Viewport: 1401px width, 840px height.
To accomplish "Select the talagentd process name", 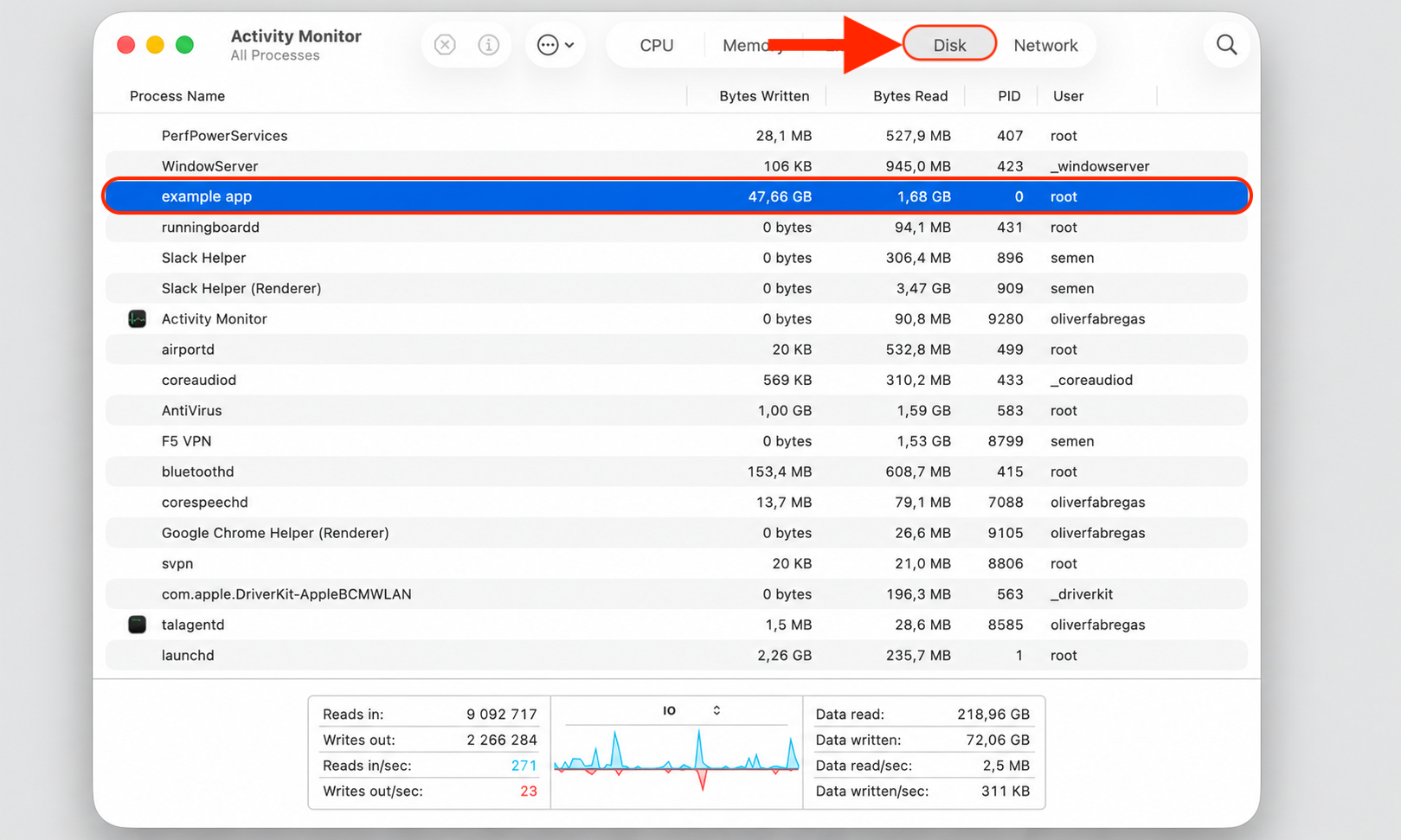I will tap(193, 625).
